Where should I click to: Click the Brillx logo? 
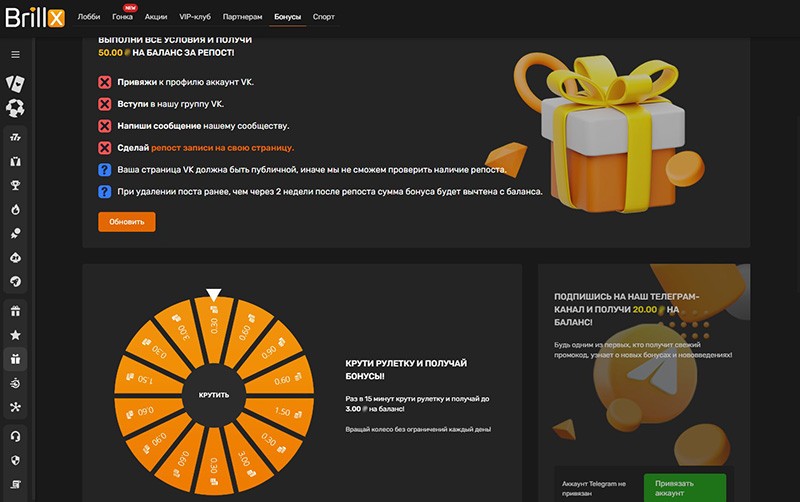click(36, 17)
